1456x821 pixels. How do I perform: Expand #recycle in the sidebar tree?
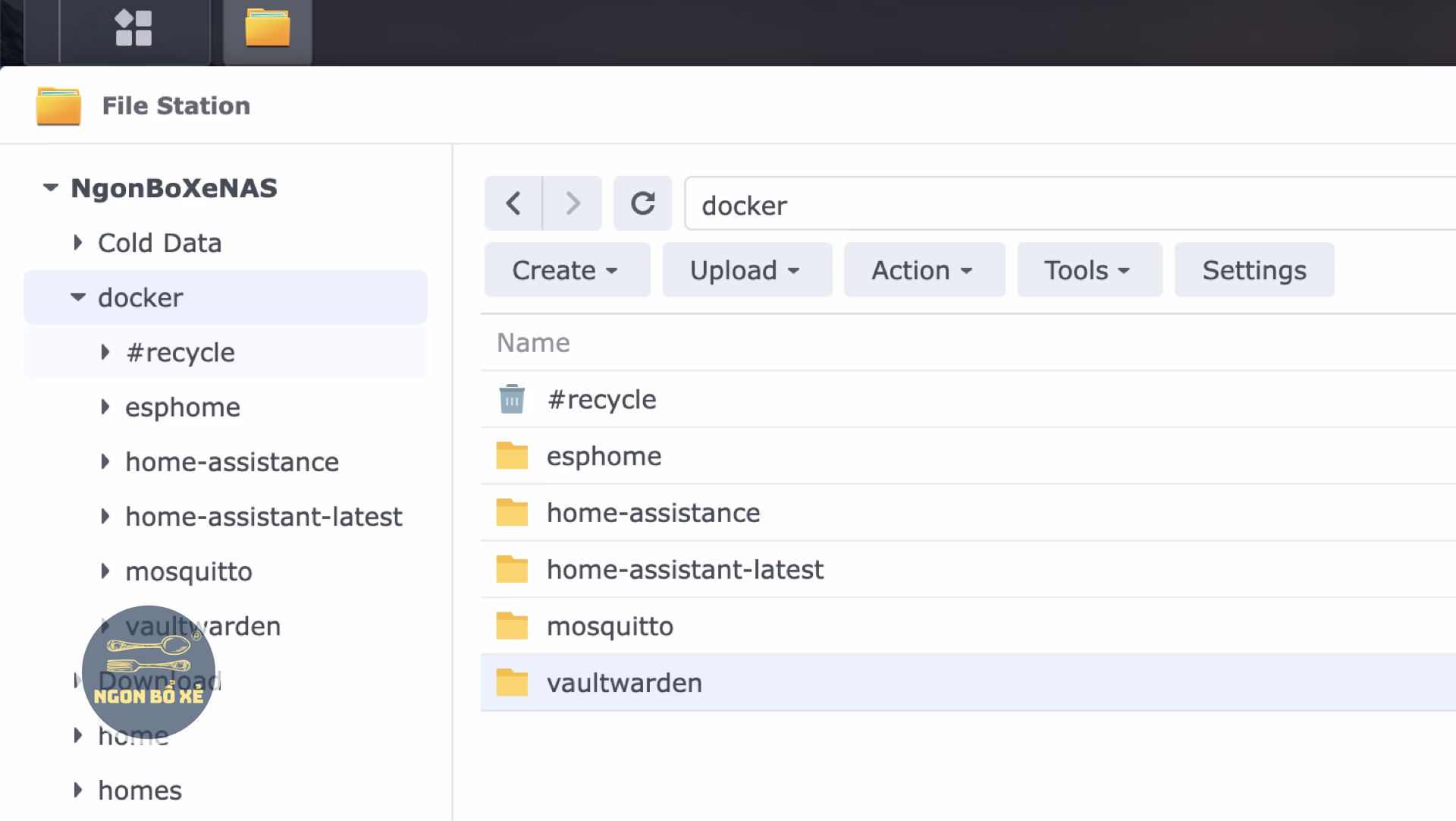coord(105,352)
